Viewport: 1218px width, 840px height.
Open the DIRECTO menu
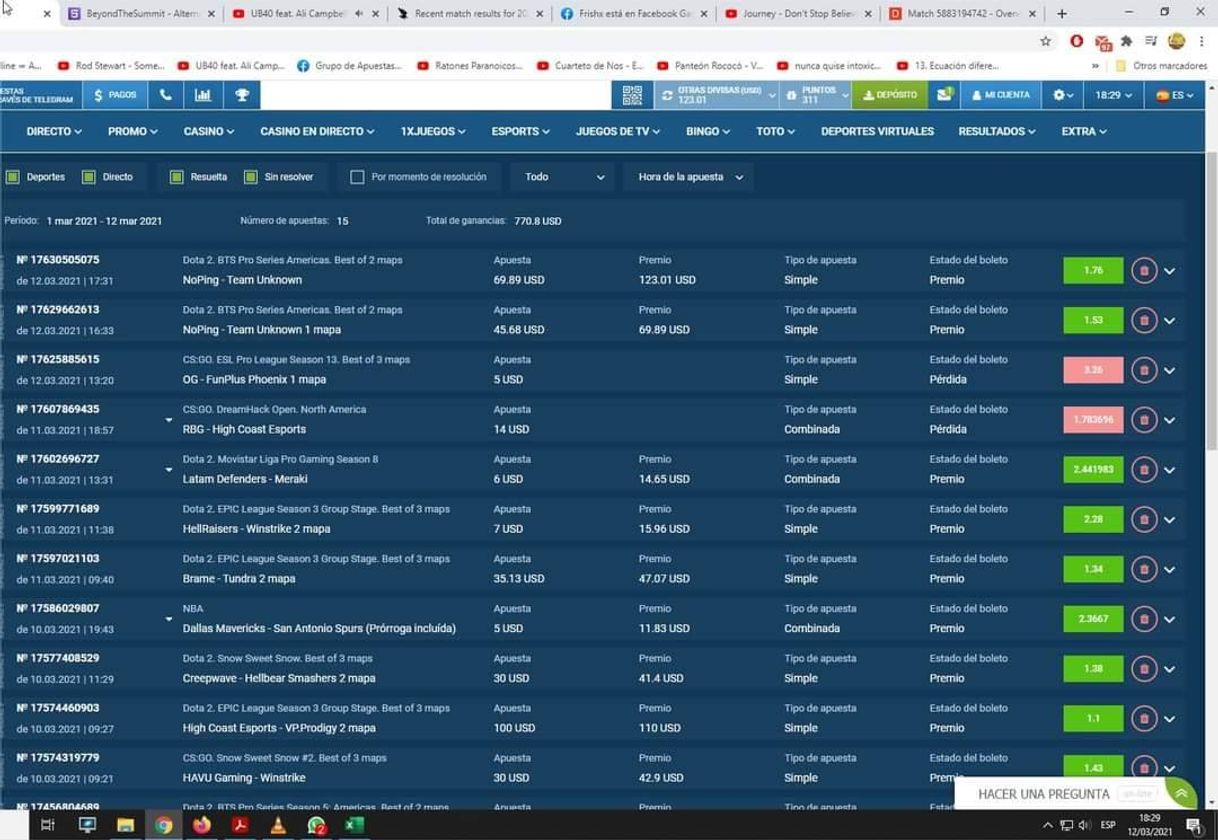[54, 132]
